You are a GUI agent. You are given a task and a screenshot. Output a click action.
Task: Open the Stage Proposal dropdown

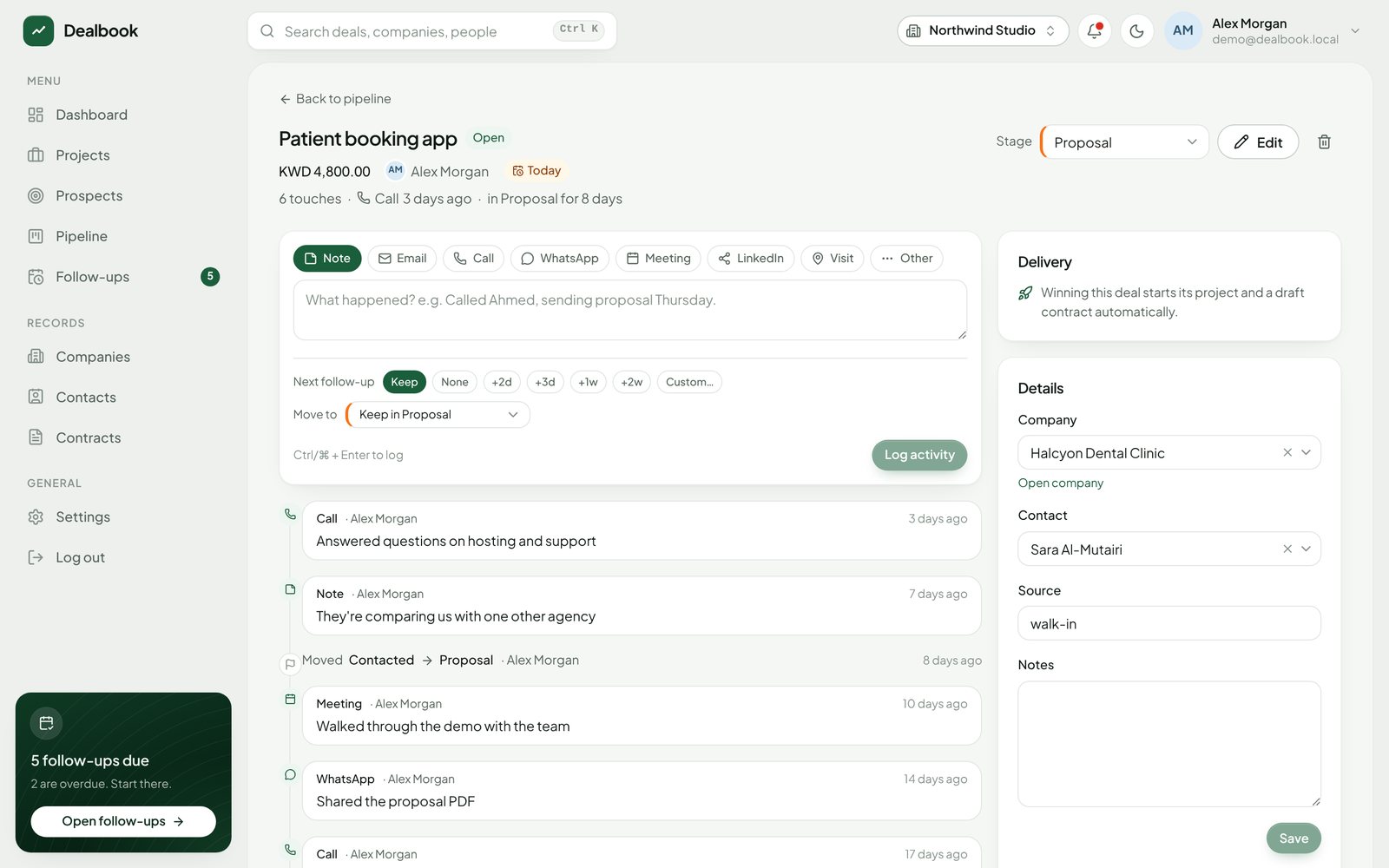(x=1124, y=142)
